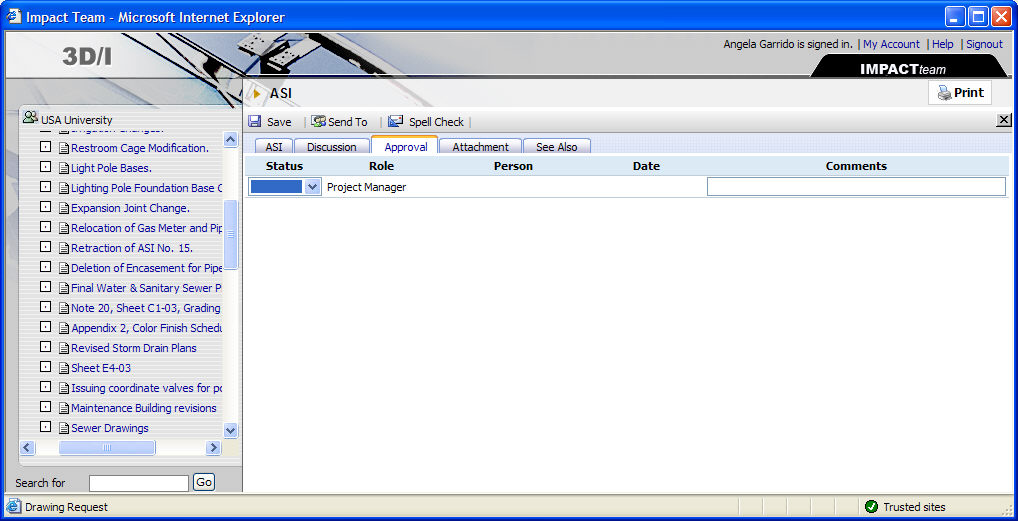Click the Trusted sites status icon
This screenshot has height=521, width=1018.
871,507
